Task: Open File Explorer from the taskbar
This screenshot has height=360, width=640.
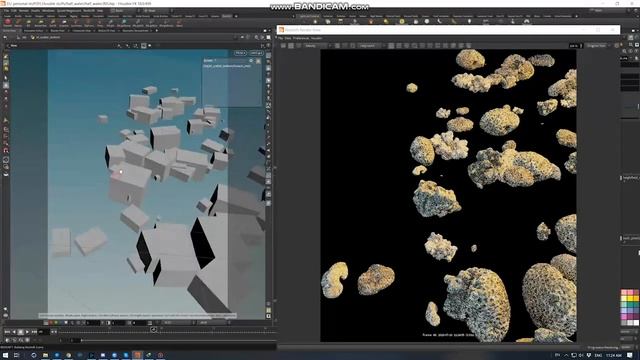Action: tap(45, 355)
